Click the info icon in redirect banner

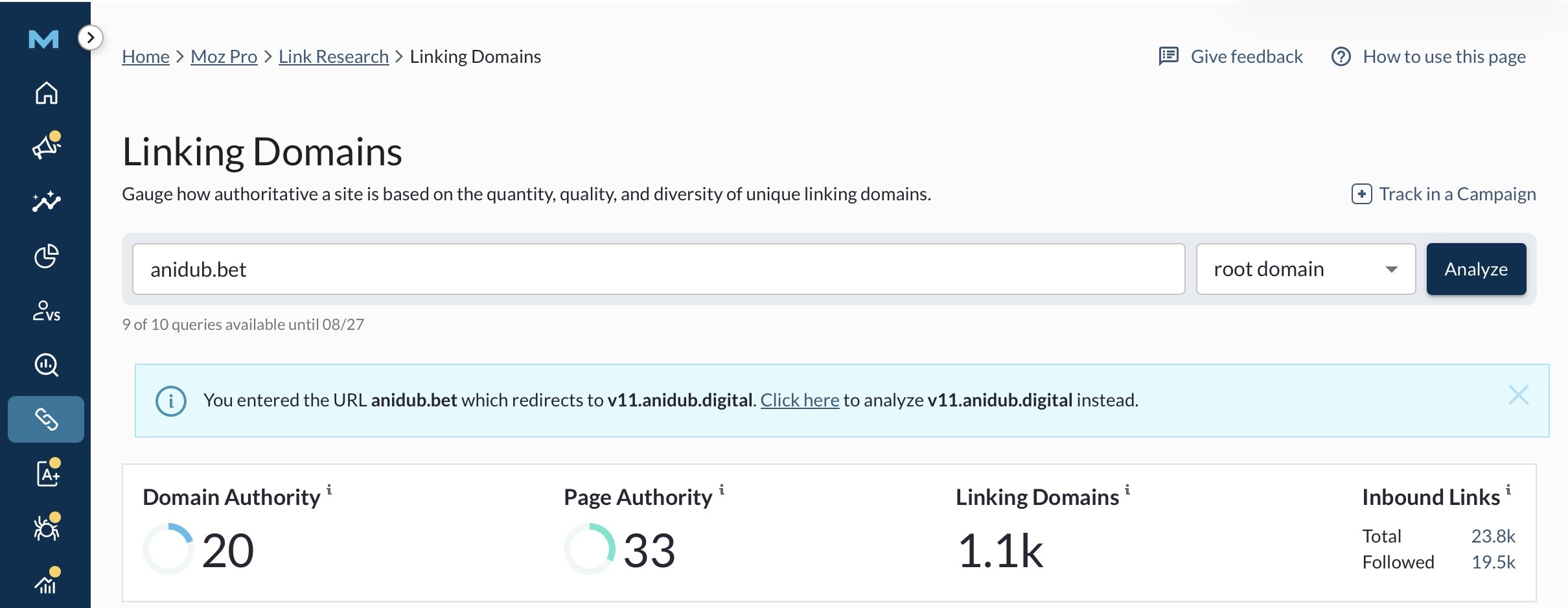tap(171, 401)
